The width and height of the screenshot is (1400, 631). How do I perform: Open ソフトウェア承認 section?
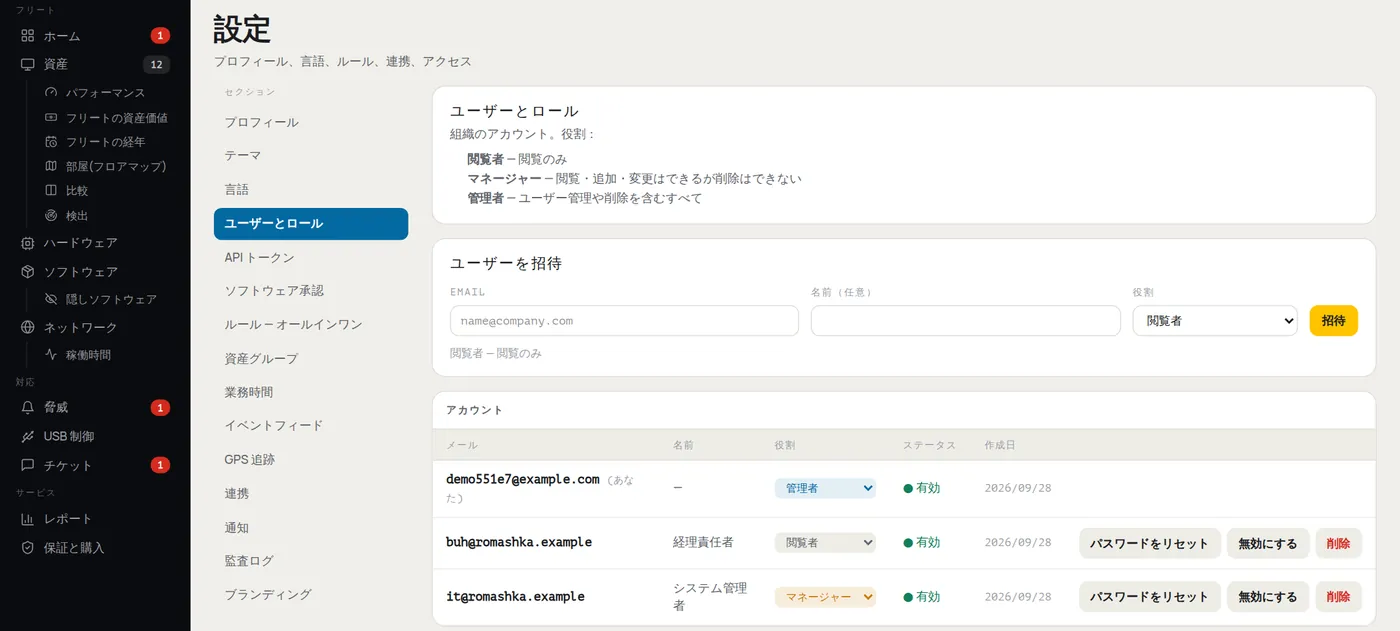click(311, 291)
